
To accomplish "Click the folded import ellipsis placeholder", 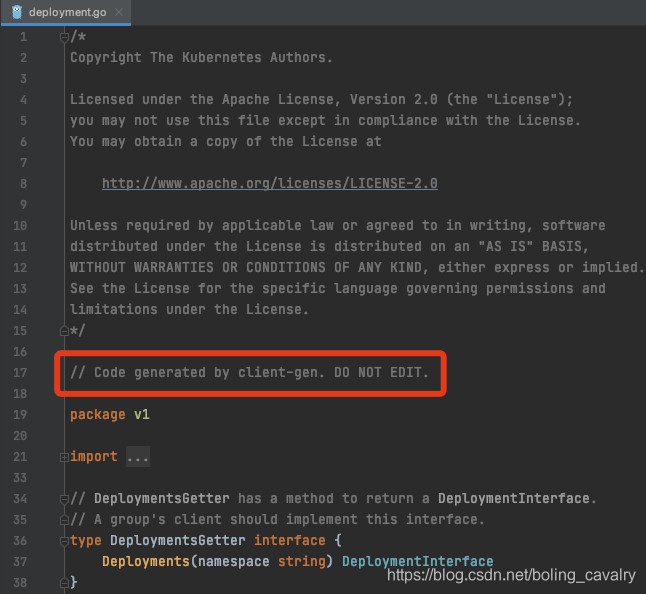I will pyautogui.click(x=138, y=457).
